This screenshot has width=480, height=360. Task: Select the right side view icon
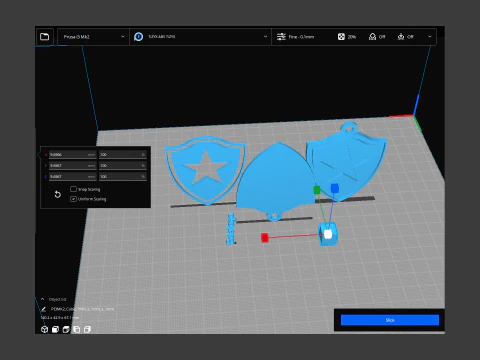pyautogui.click(x=87, y=329)
